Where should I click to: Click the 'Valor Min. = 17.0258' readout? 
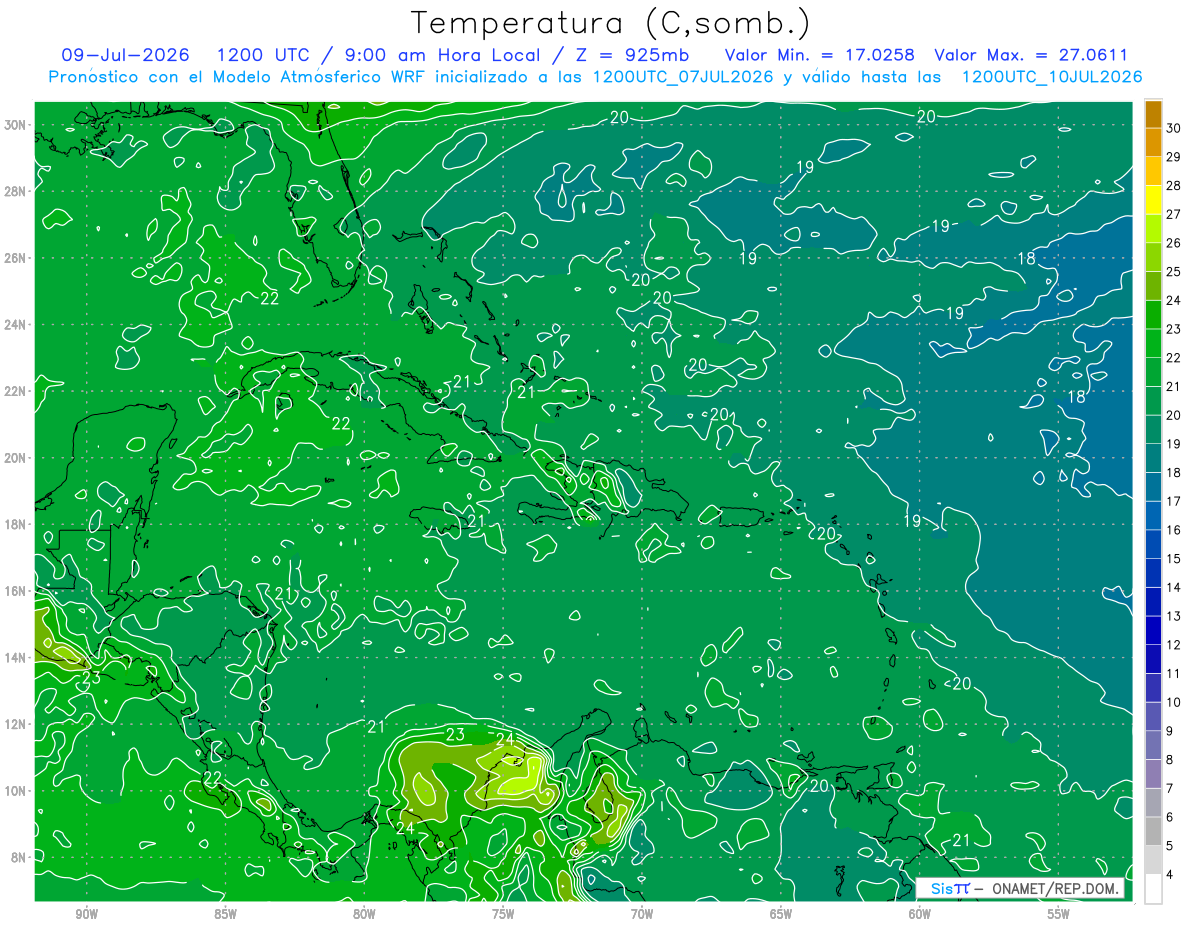click(x=820, y=55)
